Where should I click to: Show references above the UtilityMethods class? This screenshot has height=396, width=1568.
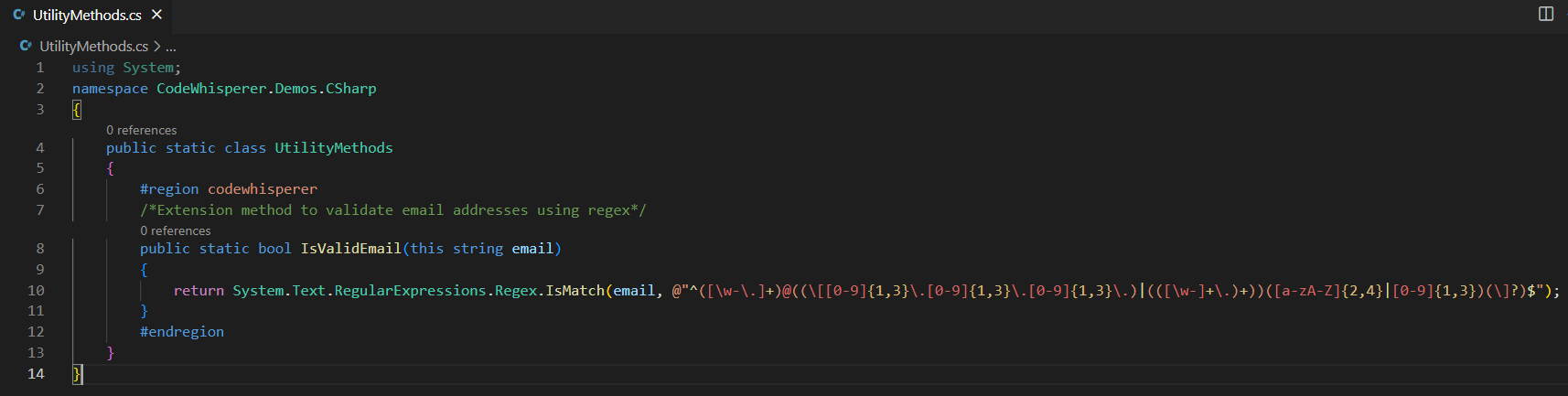click(x=141, y=130)
